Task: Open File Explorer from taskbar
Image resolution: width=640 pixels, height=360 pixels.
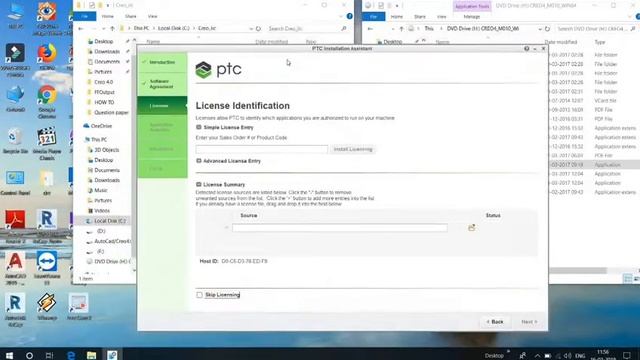Action: click(91, 355)
